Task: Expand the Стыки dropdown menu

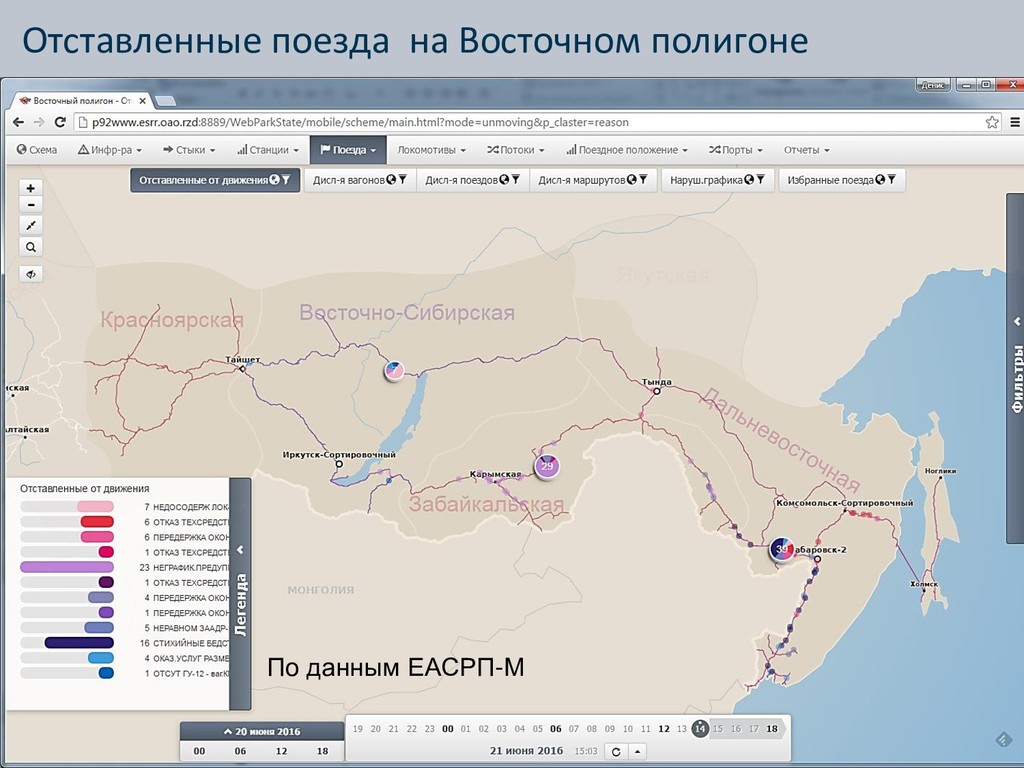Action: pyautogui.click(x=189, y=150)
